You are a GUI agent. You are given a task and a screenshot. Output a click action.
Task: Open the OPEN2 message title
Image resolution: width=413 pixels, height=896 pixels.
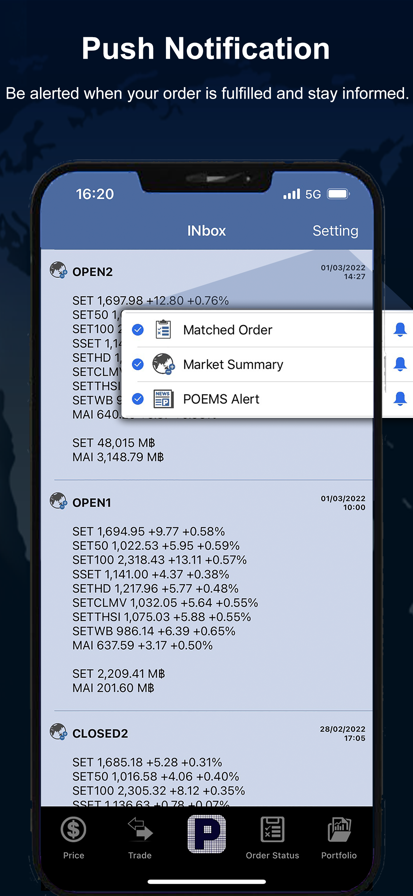tap(93, 272)
